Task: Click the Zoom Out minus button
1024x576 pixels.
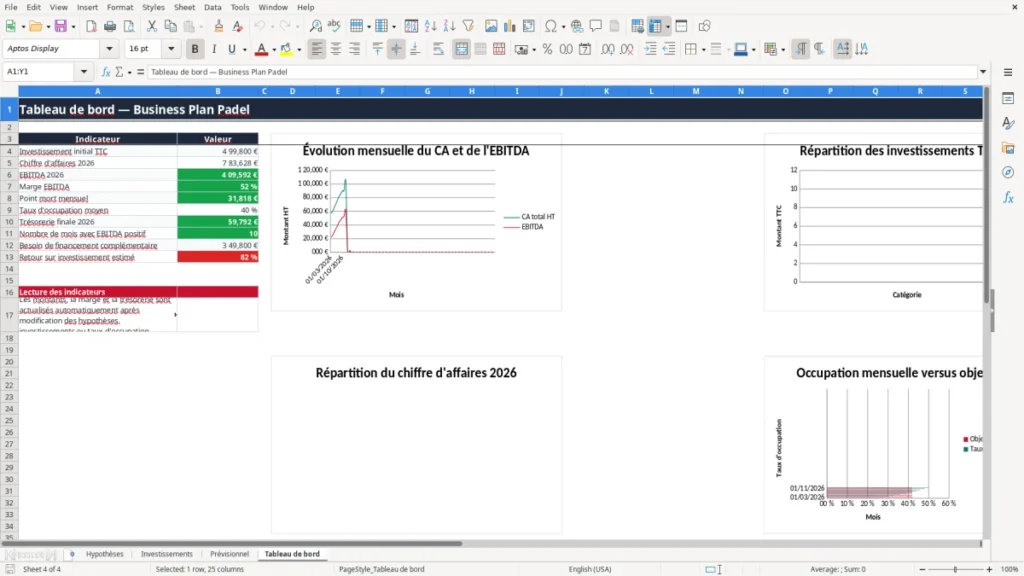Action: point(922,569)
